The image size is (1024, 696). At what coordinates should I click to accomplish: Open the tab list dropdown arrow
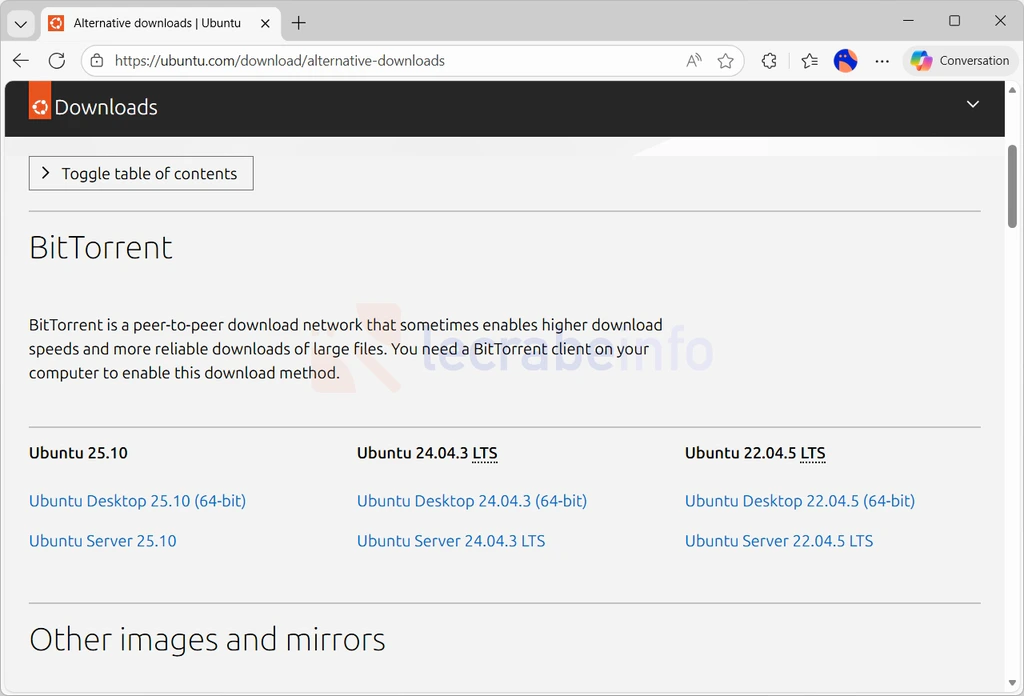tap(21, 23)
